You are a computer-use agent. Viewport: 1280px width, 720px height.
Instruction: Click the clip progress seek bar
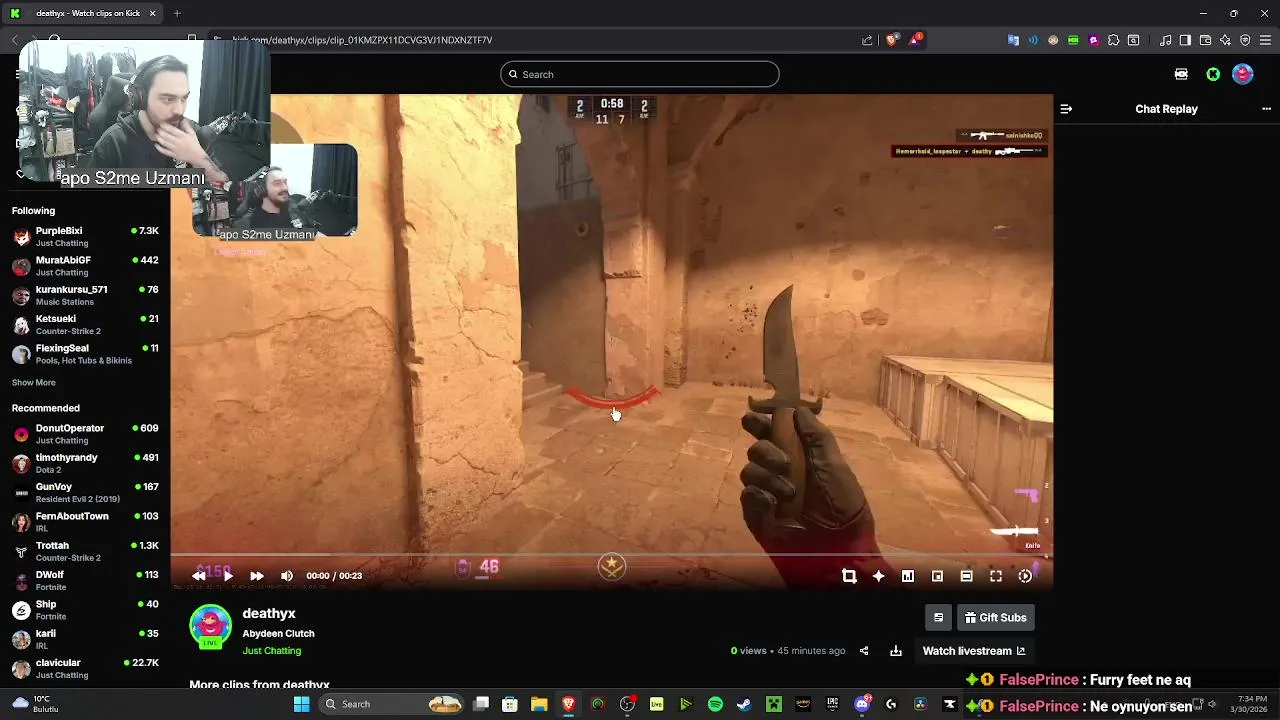pos(611,555)
